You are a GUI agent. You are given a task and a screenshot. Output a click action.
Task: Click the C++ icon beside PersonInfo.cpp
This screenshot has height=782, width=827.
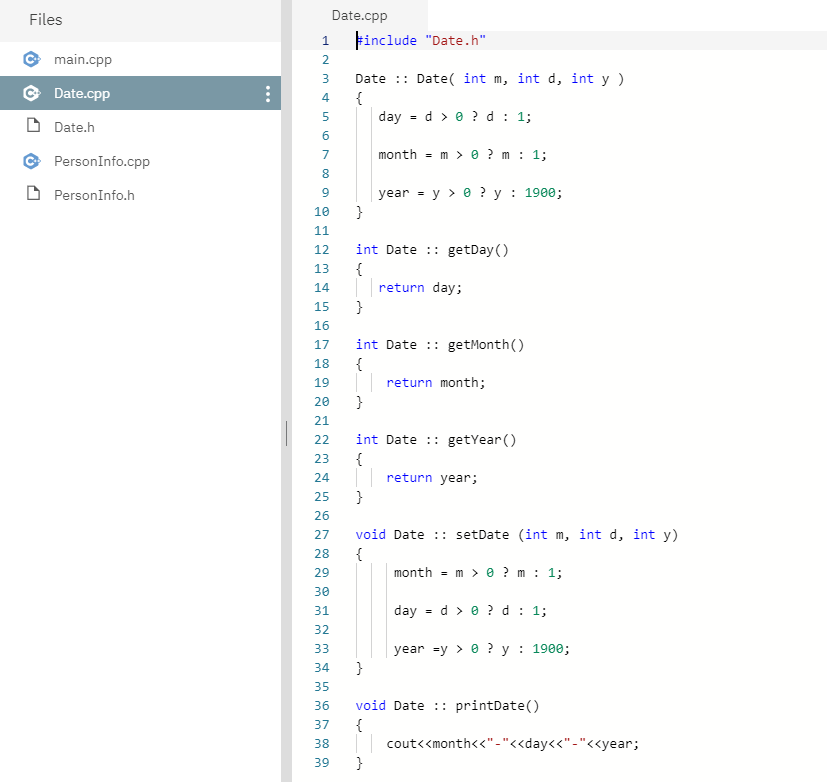pyautogui.click(x=32, y=161)
